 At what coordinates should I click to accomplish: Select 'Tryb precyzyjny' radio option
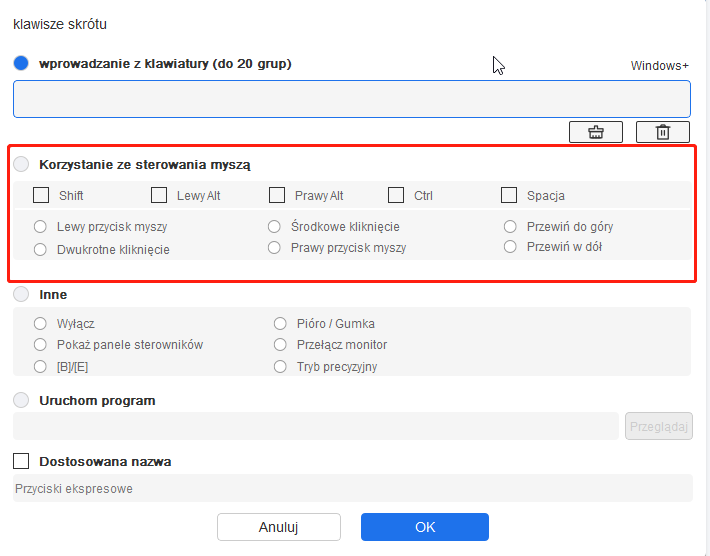280,366
